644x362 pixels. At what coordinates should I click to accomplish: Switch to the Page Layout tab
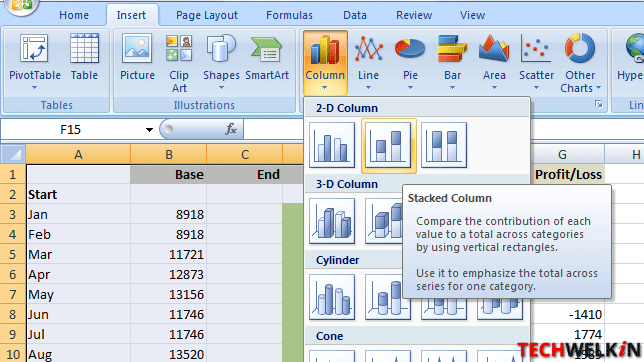pos(207,15)
